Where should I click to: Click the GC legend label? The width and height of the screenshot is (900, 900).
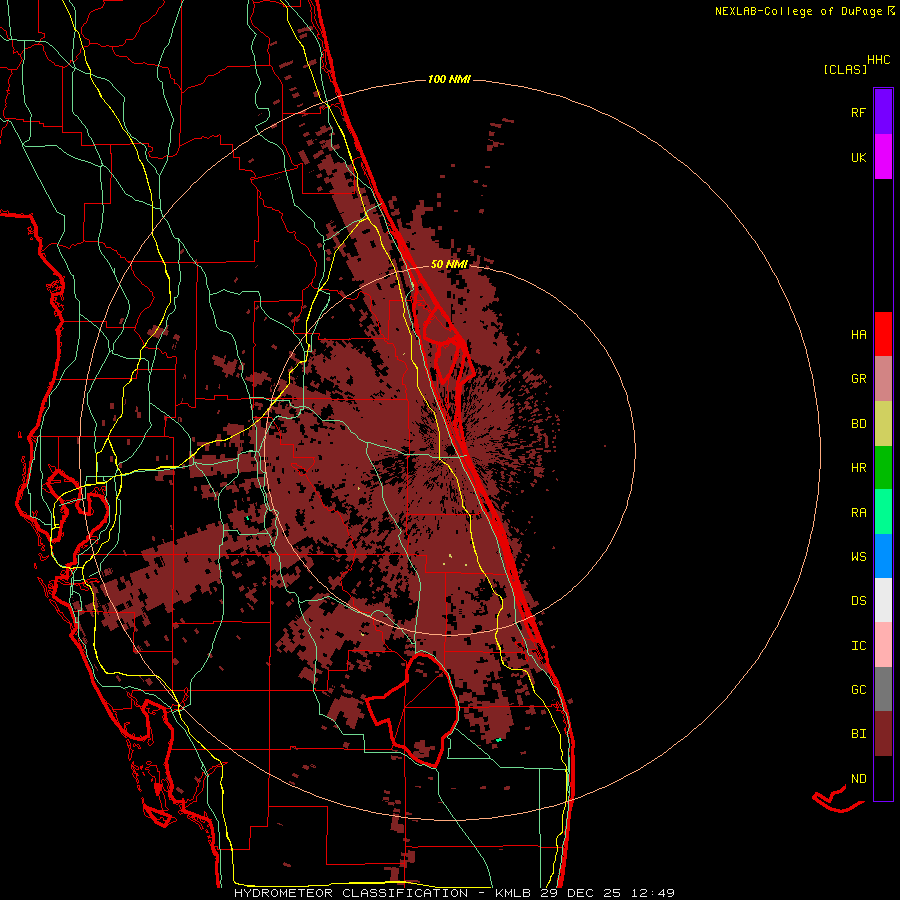coord(858,690)
